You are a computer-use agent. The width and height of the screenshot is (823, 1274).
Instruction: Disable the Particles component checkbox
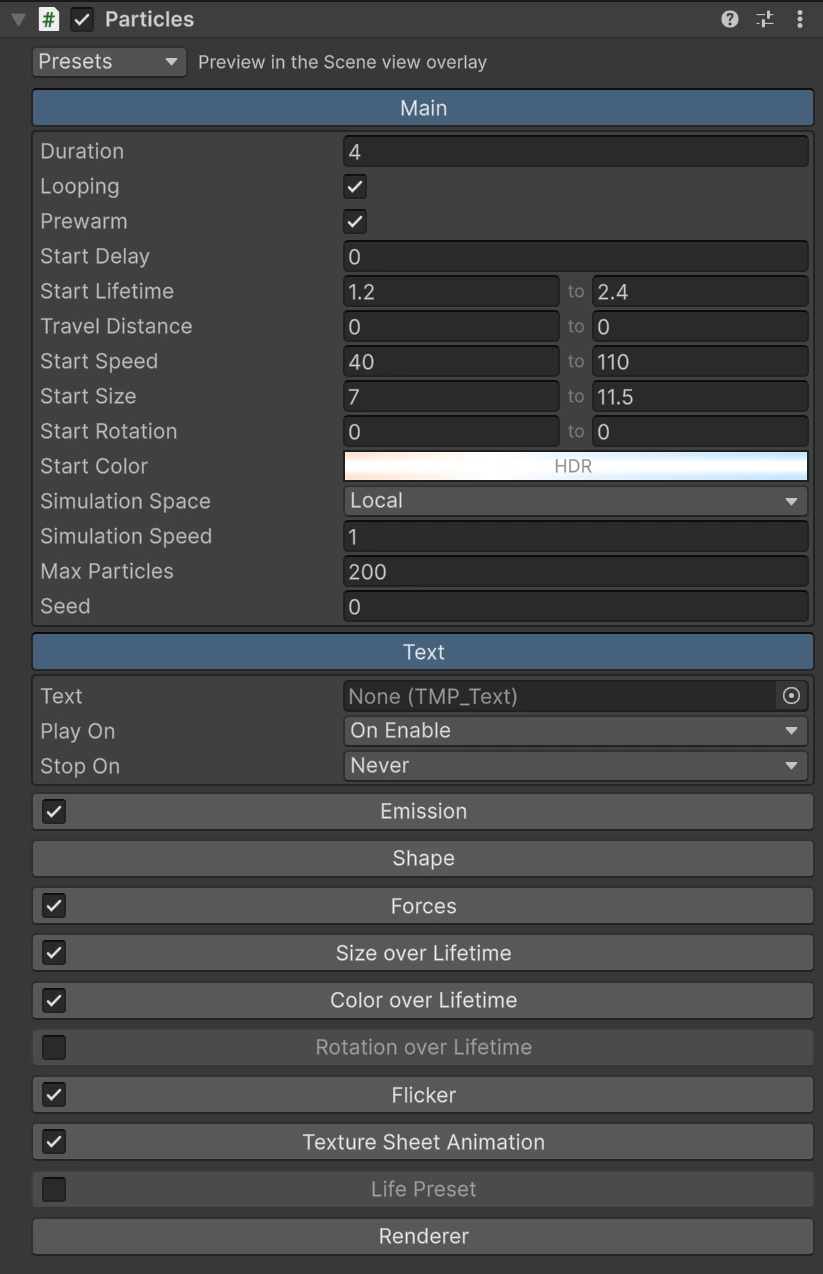(82, 19)
